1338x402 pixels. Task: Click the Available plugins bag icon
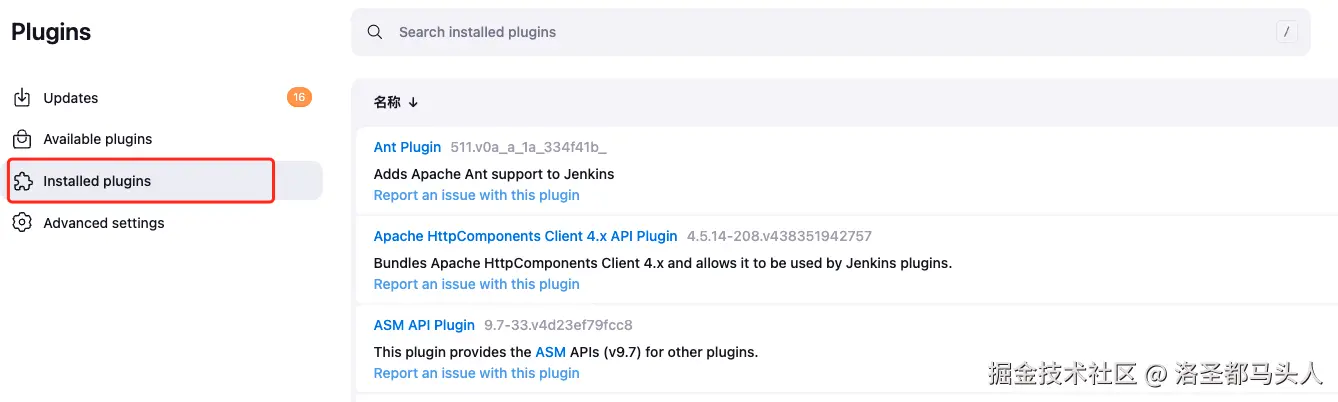pyautogui.click(x=22, y=139)
